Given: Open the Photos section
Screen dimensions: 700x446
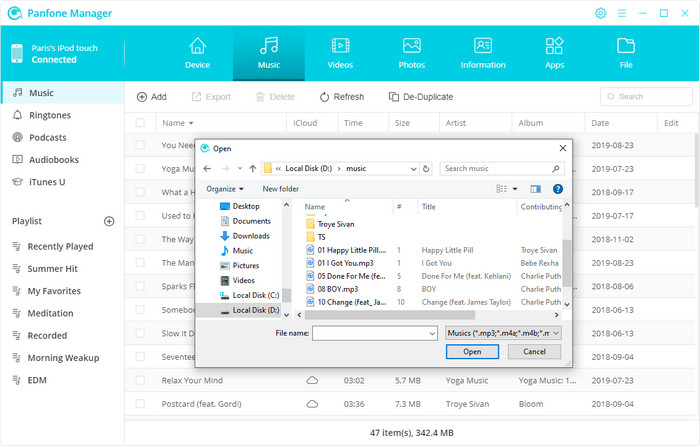Looking at the screenshot, I should (x=411, y=46).
